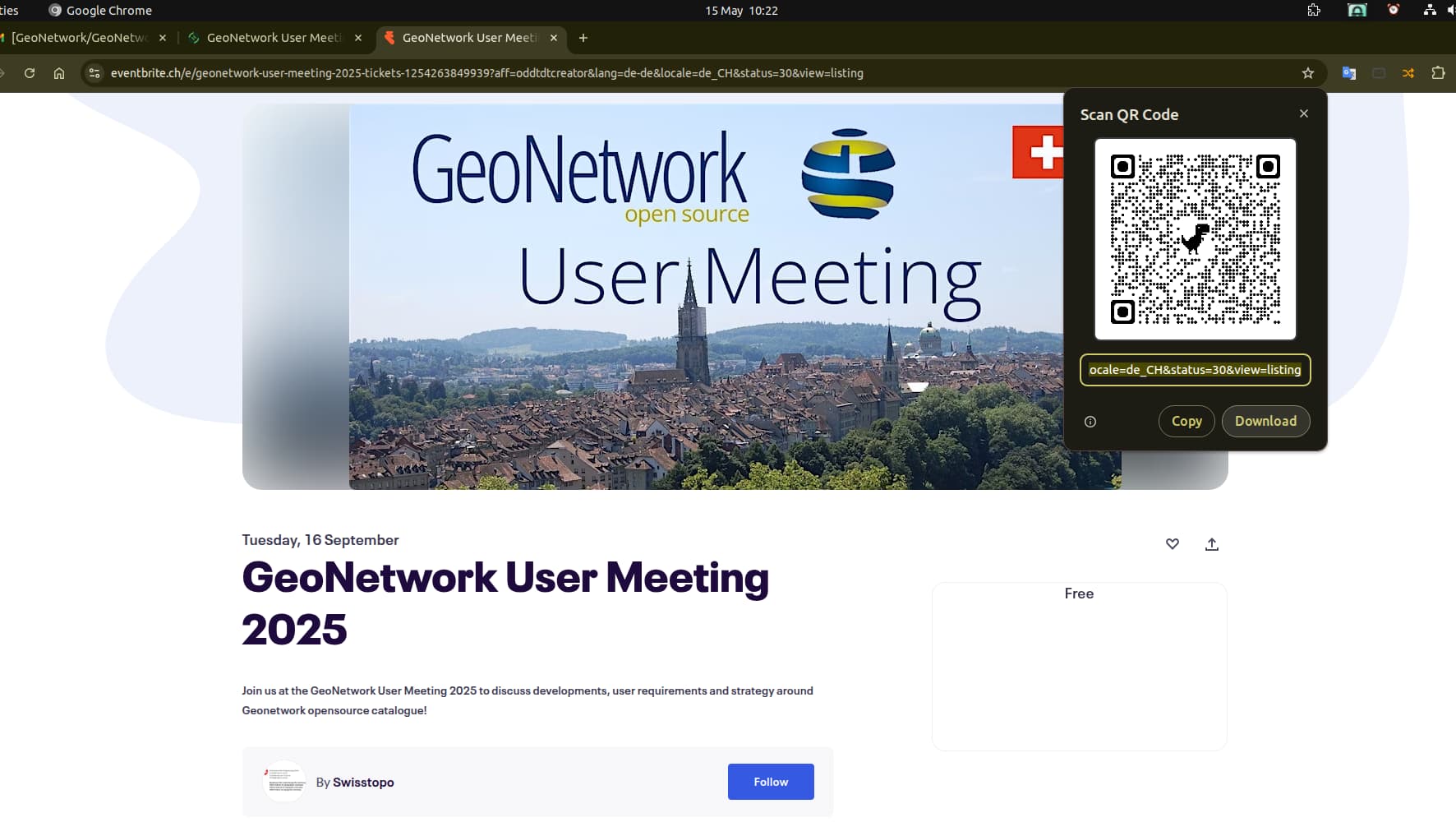Open the Google Translate extension icon

coord(1348,73)
